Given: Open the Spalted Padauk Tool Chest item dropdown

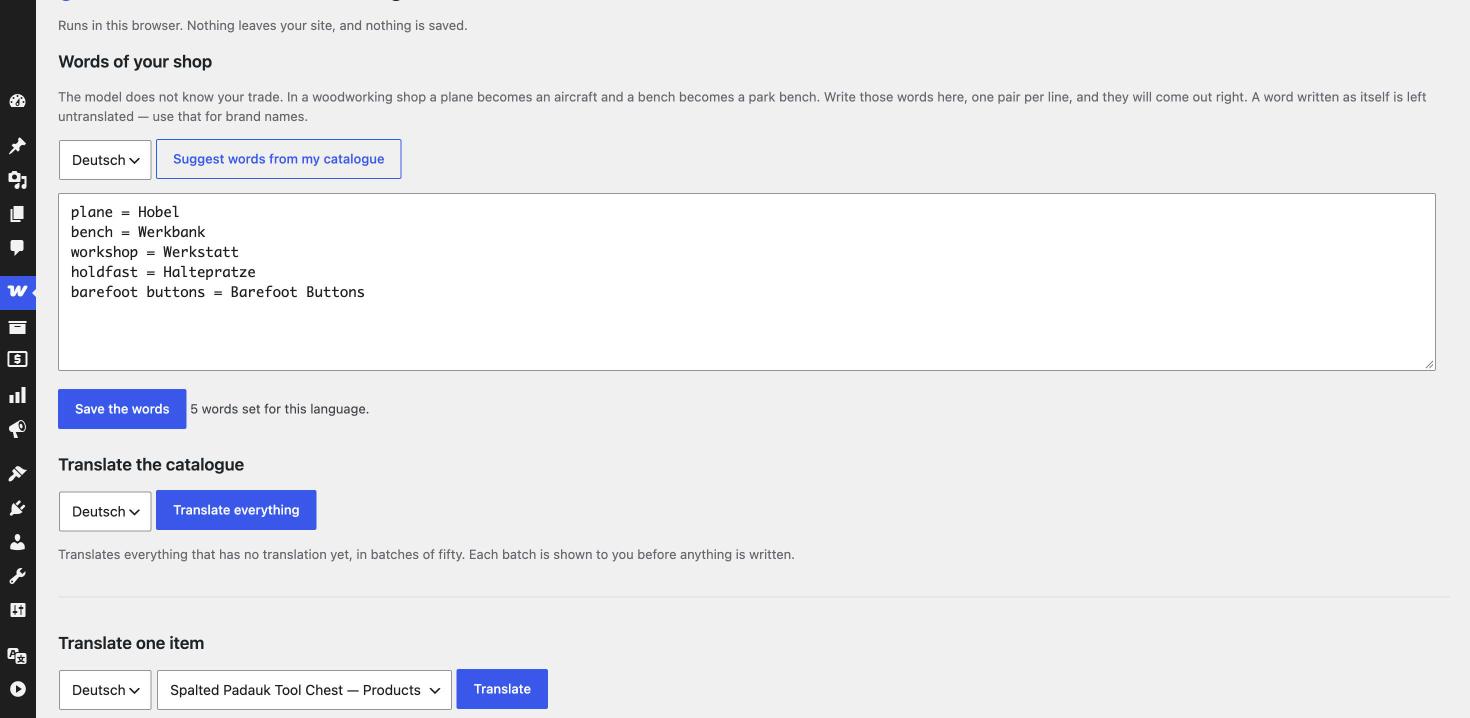Looking at the screenshot, I should 304,690.
